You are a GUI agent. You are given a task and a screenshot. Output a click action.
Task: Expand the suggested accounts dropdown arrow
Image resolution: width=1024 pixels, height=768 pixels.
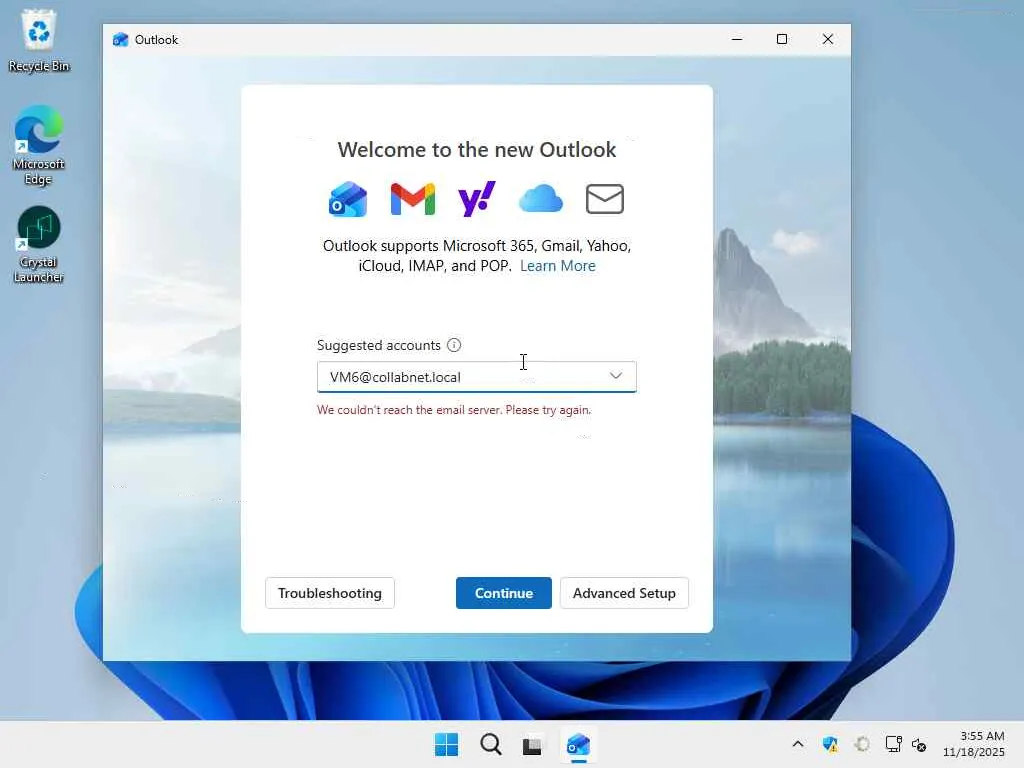coord(616,376)
